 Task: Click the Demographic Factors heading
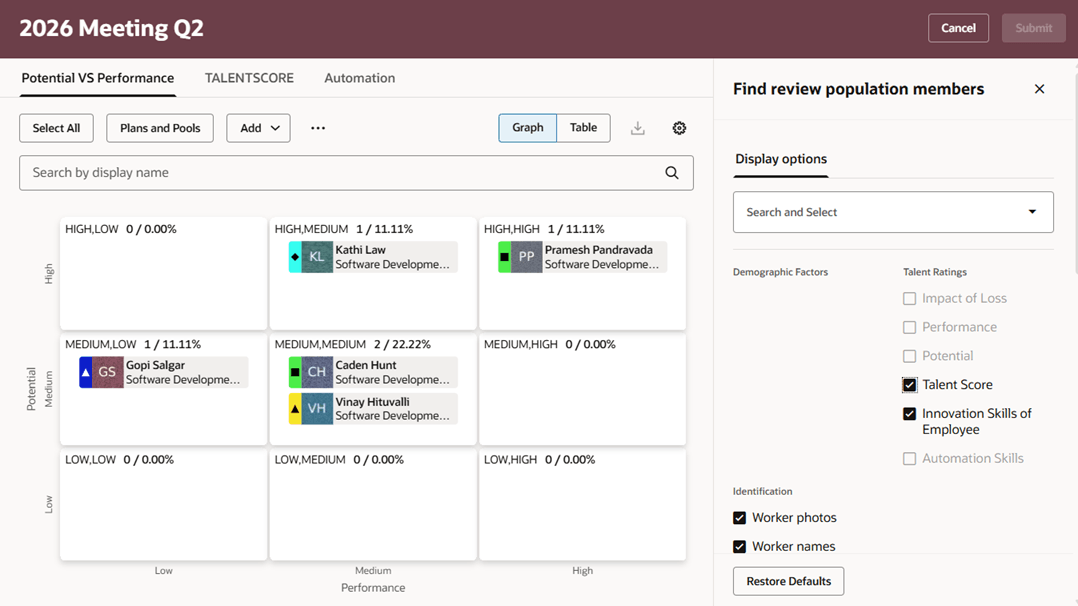(780, 272)
